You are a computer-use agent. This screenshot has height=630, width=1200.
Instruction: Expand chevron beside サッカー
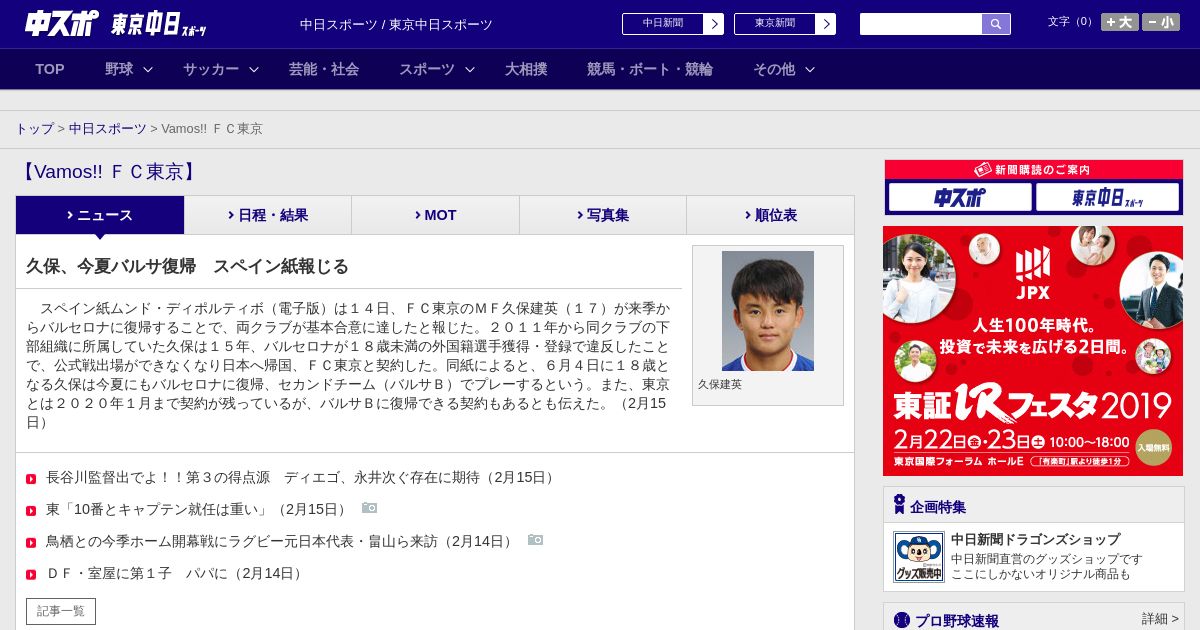pos(254,70)
